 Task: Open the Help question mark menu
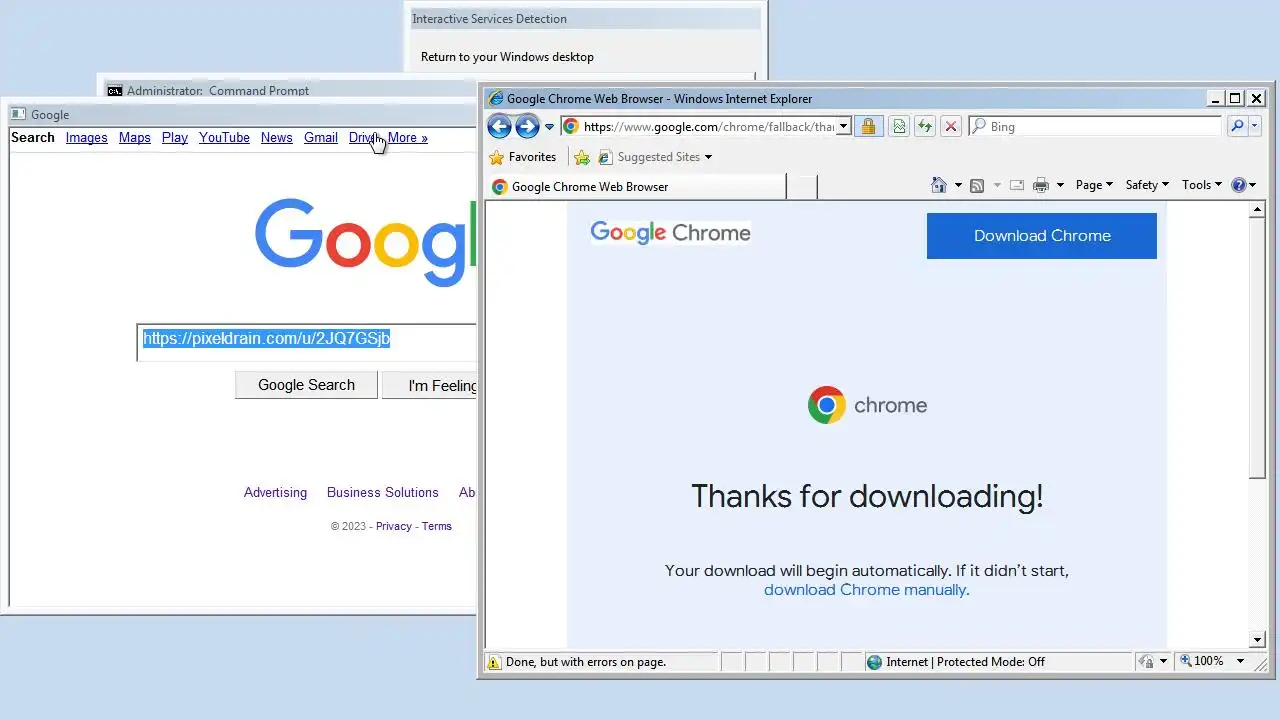[x=1244, y=185]
